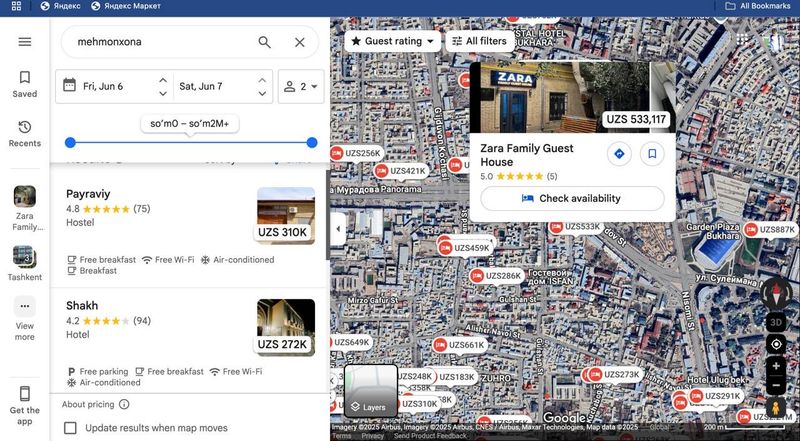Open the Tashkent recent item
Image resolution: width=800 pixels, height=441 pixels.
(24, 263)
